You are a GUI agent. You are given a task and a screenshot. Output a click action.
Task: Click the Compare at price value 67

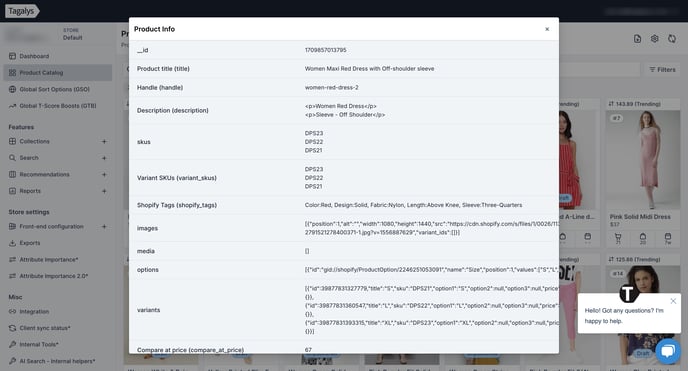pyautogui.click(x=308, y=350)
